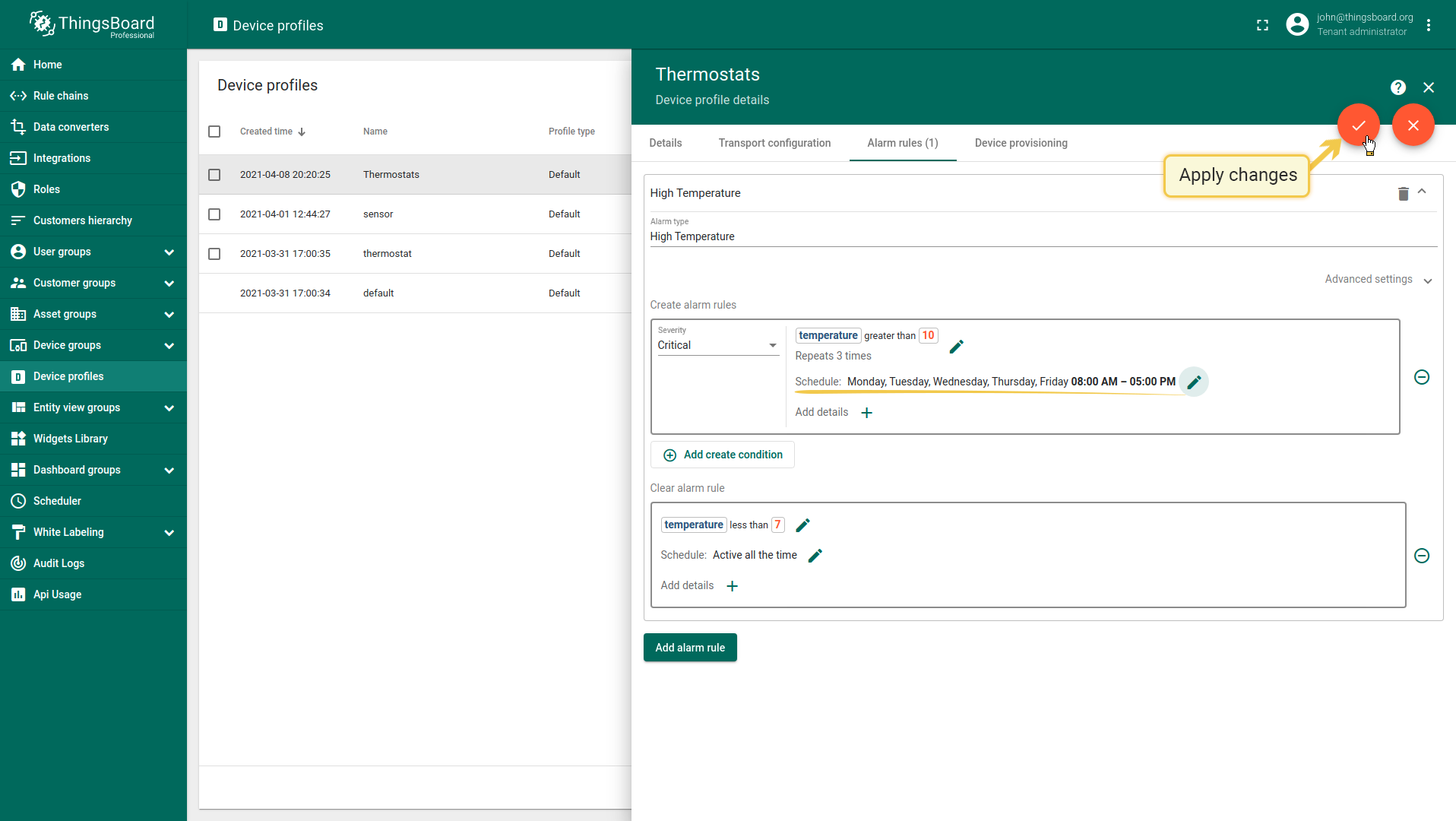
Task: Select Device profiles in sidebar
Action: pos(93,376)
